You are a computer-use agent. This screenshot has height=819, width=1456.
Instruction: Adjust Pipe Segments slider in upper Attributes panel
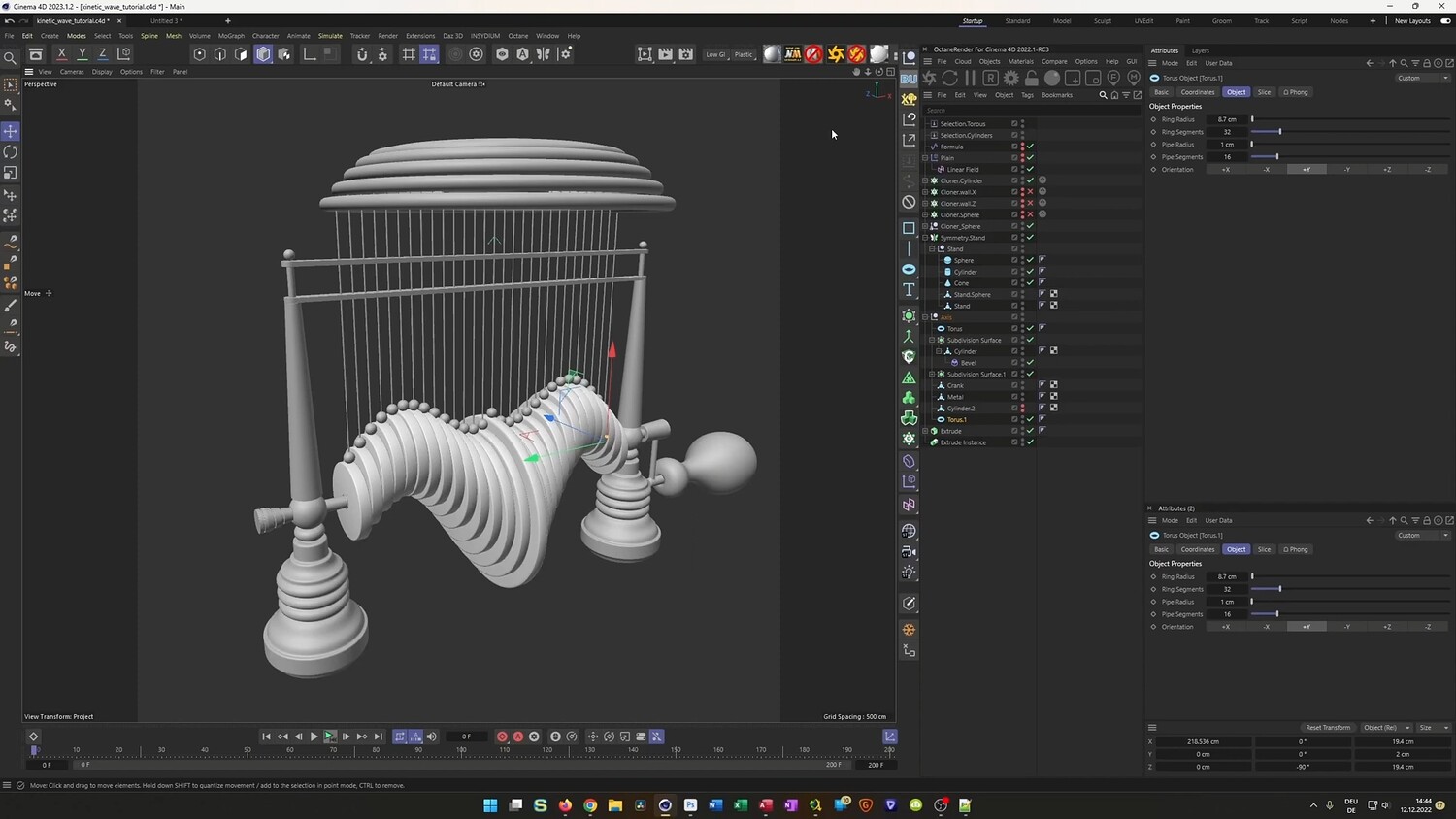[x=1350, y=157]
